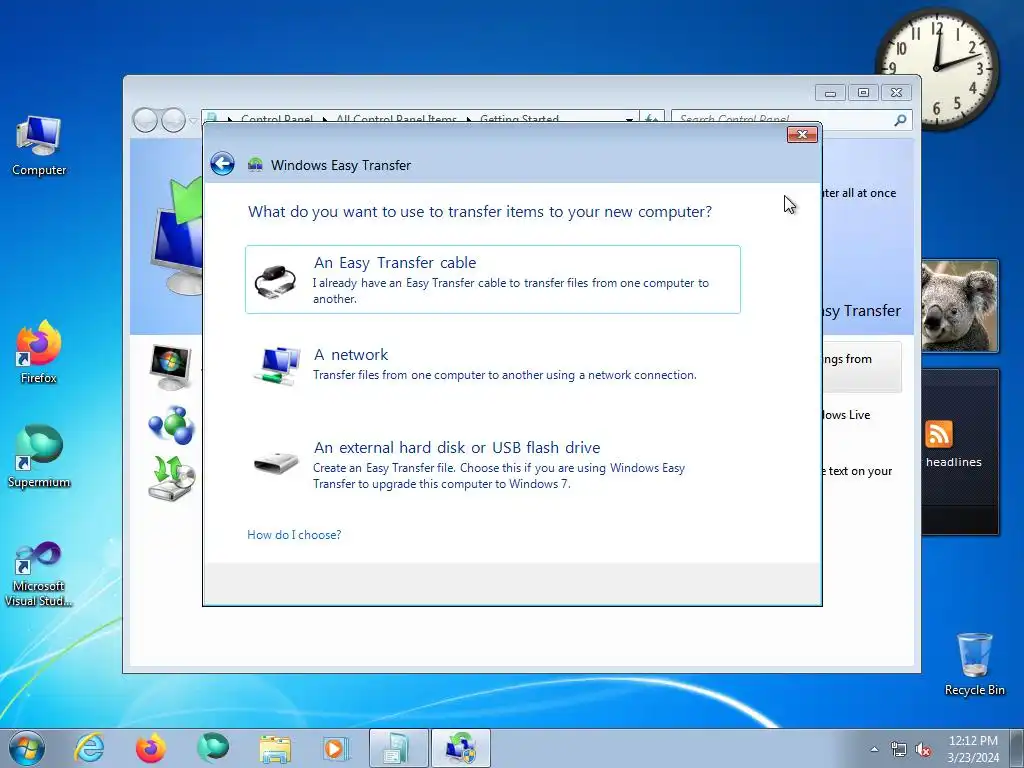The height and width of the screenshot is (768, 1024).
Task: Refresh the Control Panel address bar
Action: click(x=652, y=120)
